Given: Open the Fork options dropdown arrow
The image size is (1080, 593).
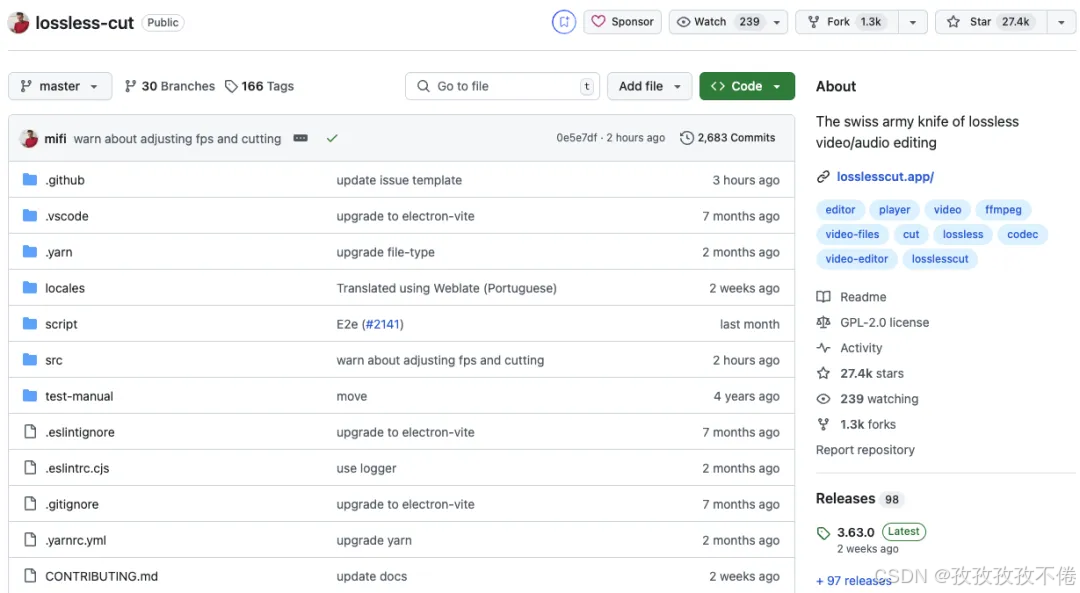Looking at the screenshot, I should (x=913, y=22).
